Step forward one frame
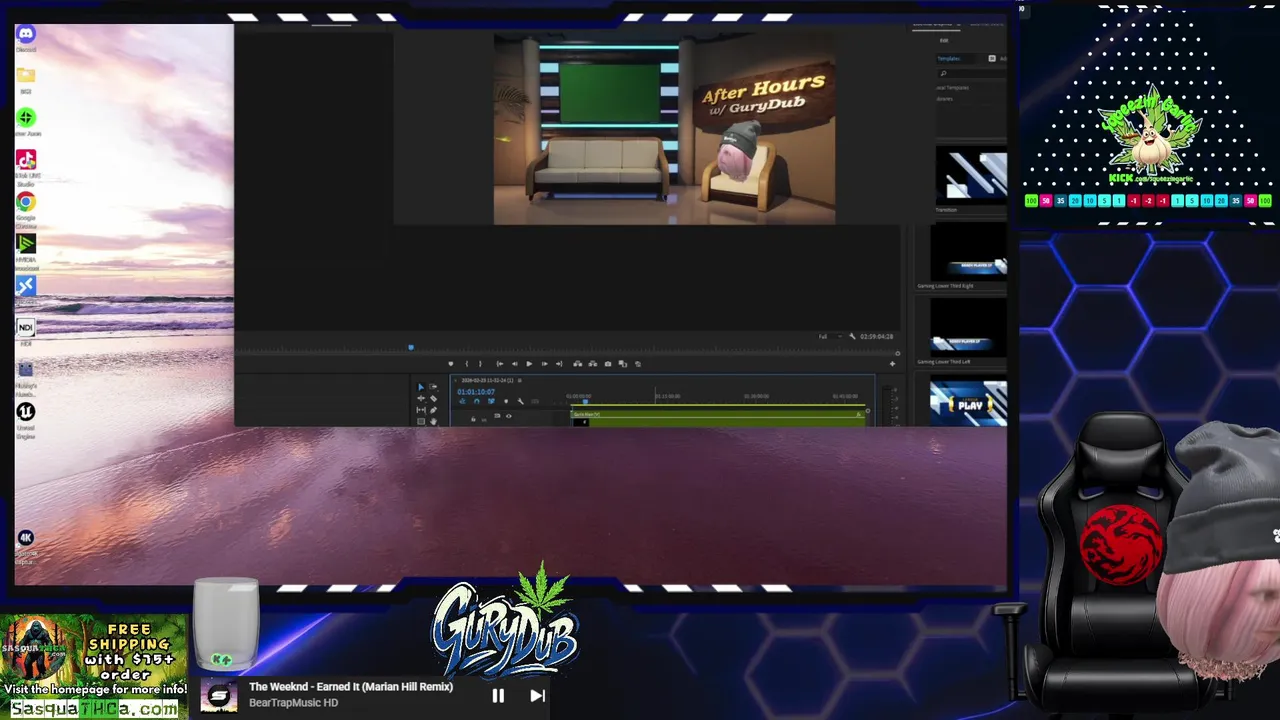Screen dimensions: 1280x720 pos(544,364)
